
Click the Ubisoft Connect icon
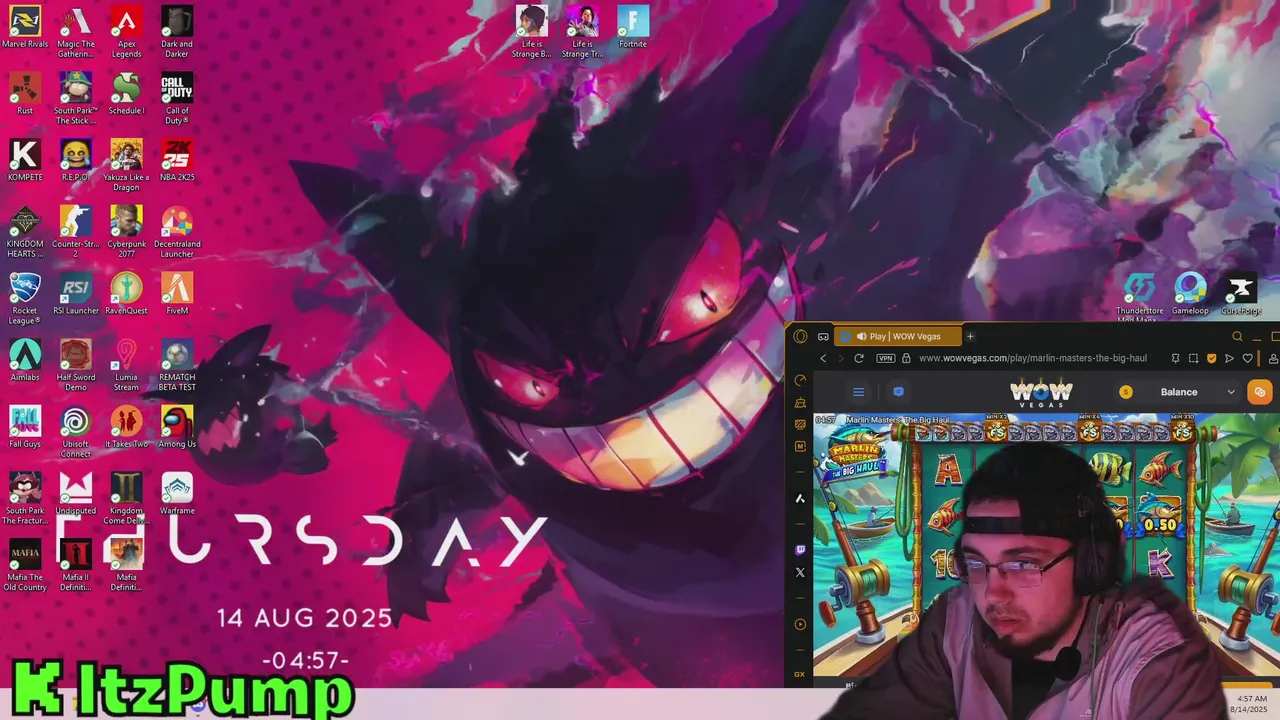click(x=76, y=432)
